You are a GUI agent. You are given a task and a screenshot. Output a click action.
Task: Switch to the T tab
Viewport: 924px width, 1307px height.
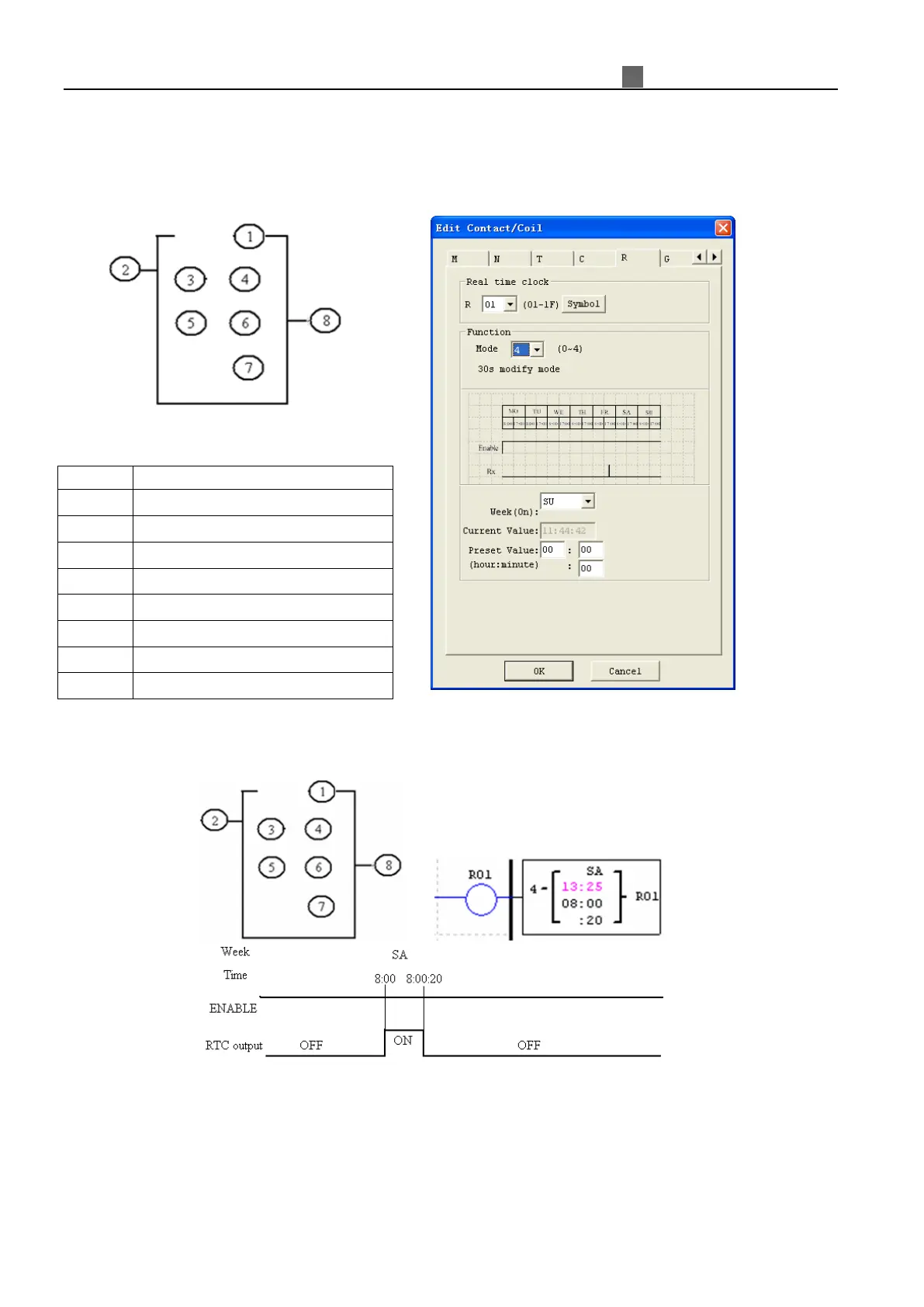click(553, 259)
